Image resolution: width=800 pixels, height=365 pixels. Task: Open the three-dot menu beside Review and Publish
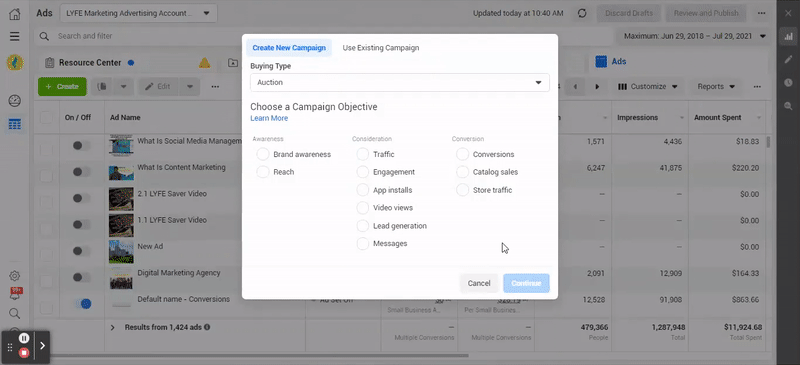pos(761,13)
